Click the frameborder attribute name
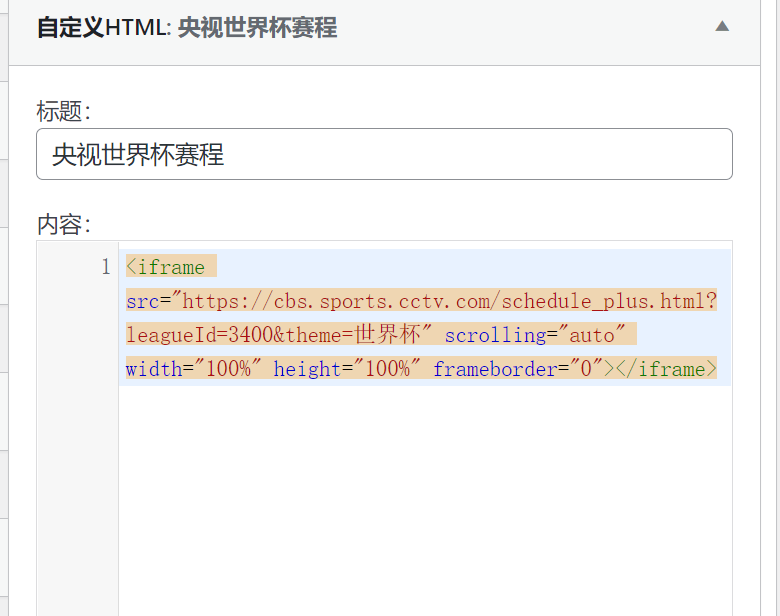This screenshot has height=616, width=780. coord(495,369)
